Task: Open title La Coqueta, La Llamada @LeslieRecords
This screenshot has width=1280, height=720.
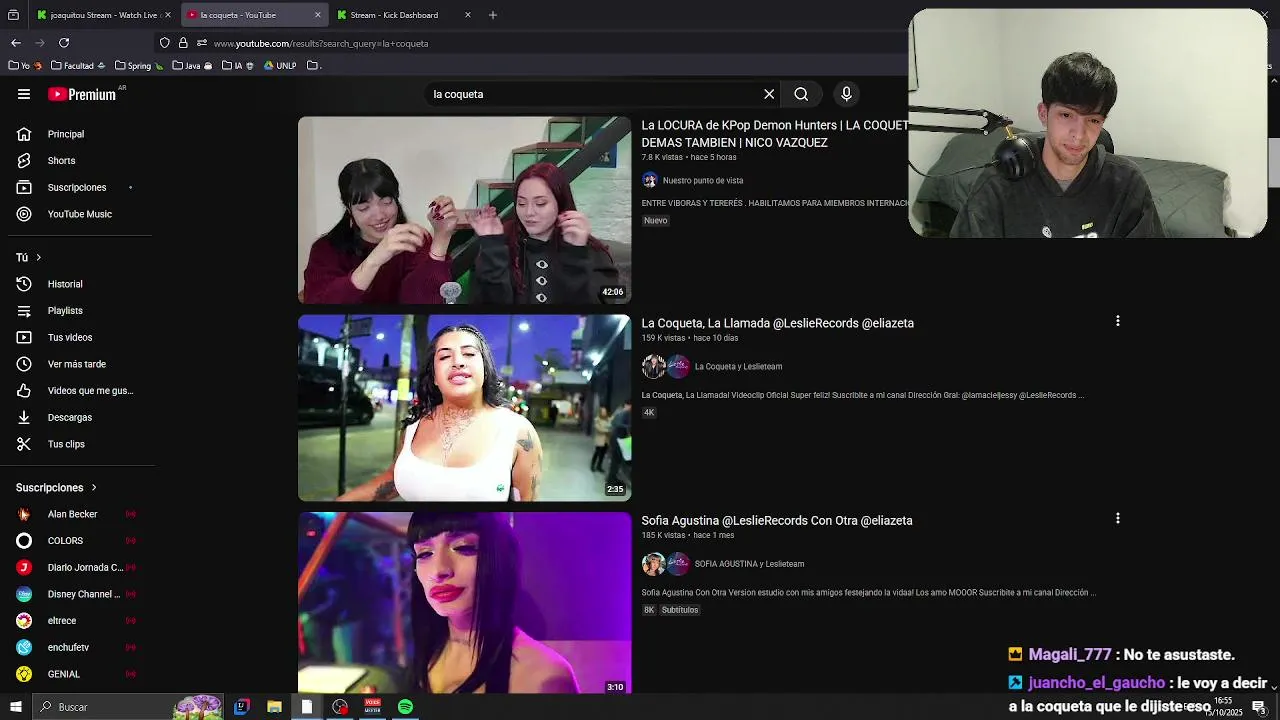Action: pos(777,323)
